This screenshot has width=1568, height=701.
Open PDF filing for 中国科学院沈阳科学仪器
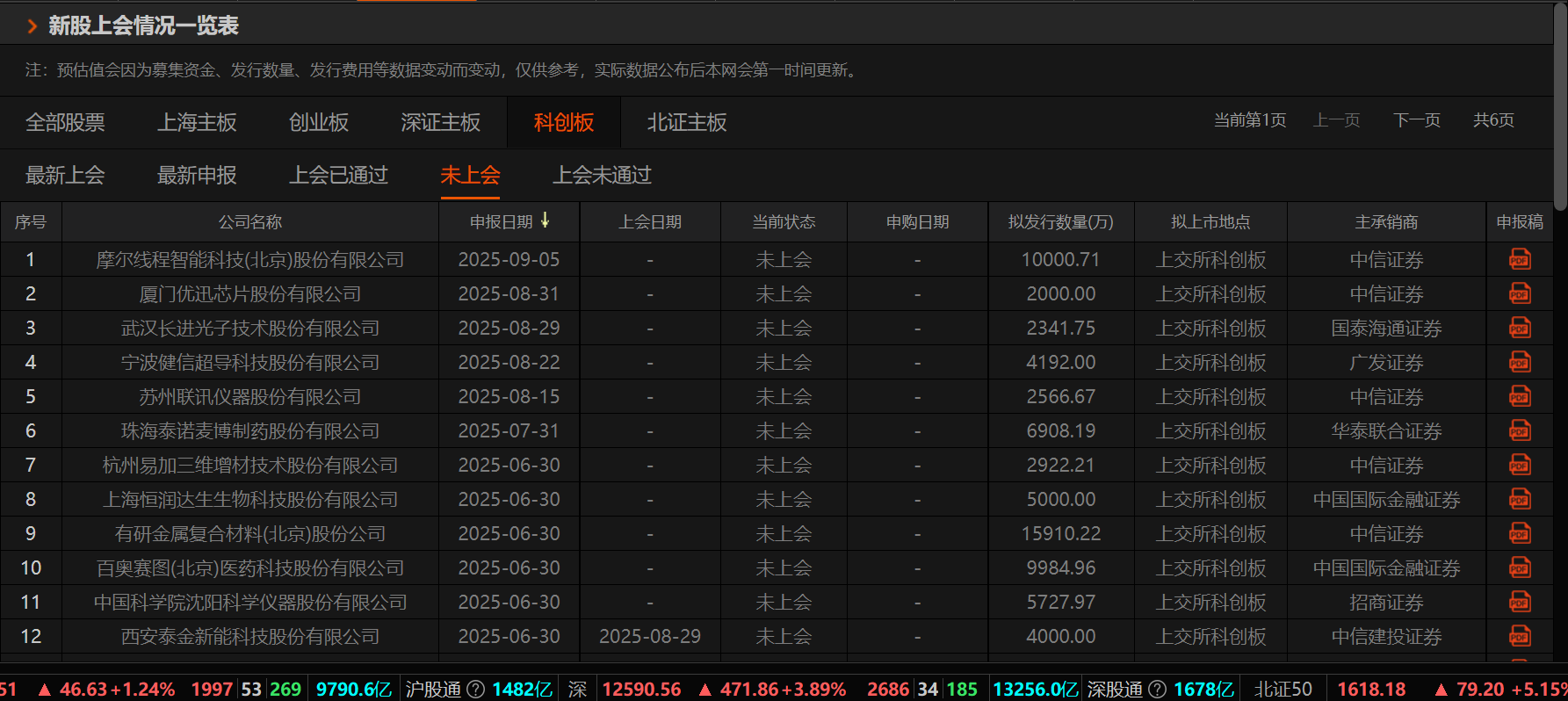tap(1520, 602)
